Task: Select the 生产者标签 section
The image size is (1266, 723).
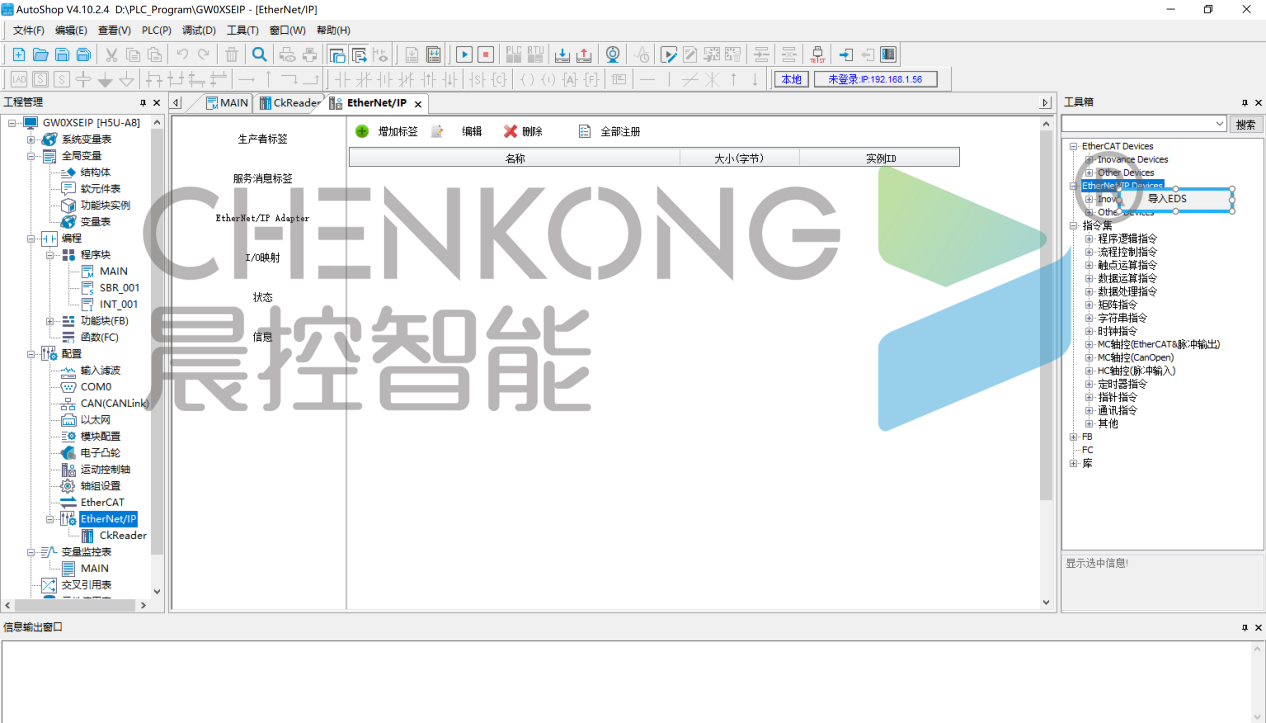Action: 262,139
